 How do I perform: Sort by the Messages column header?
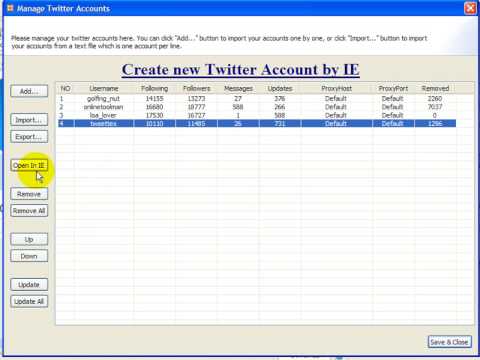coord(238,88)
